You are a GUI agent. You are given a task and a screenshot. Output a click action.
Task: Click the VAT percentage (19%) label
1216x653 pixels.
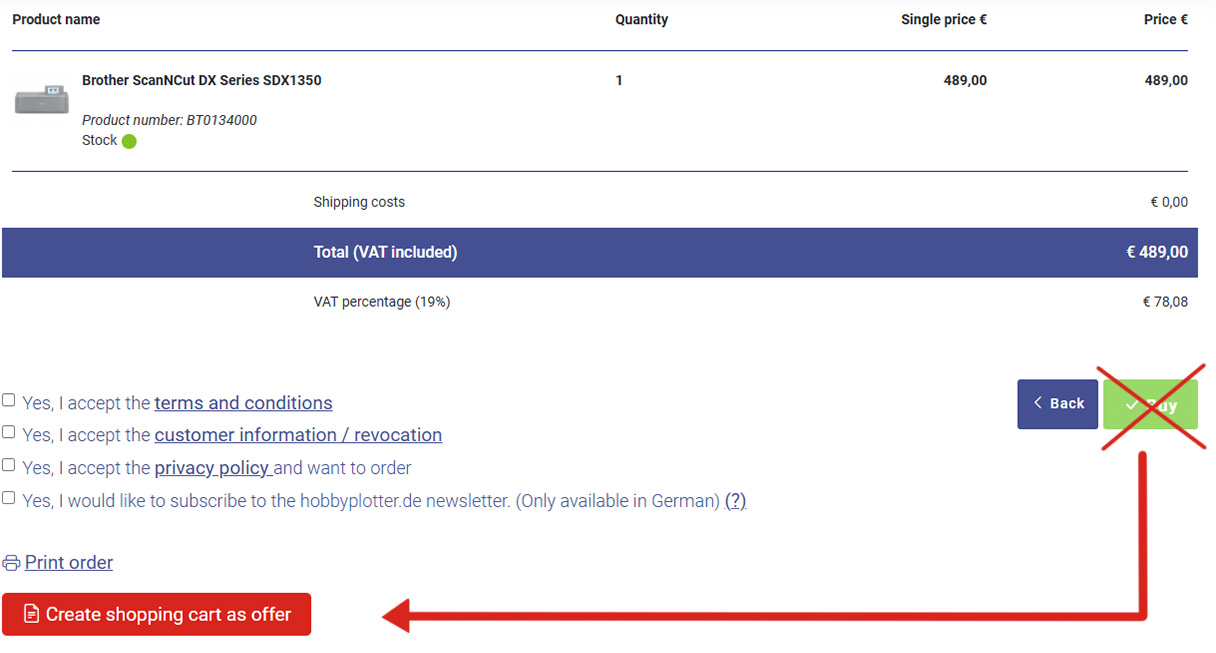click(x=382, y=302)
